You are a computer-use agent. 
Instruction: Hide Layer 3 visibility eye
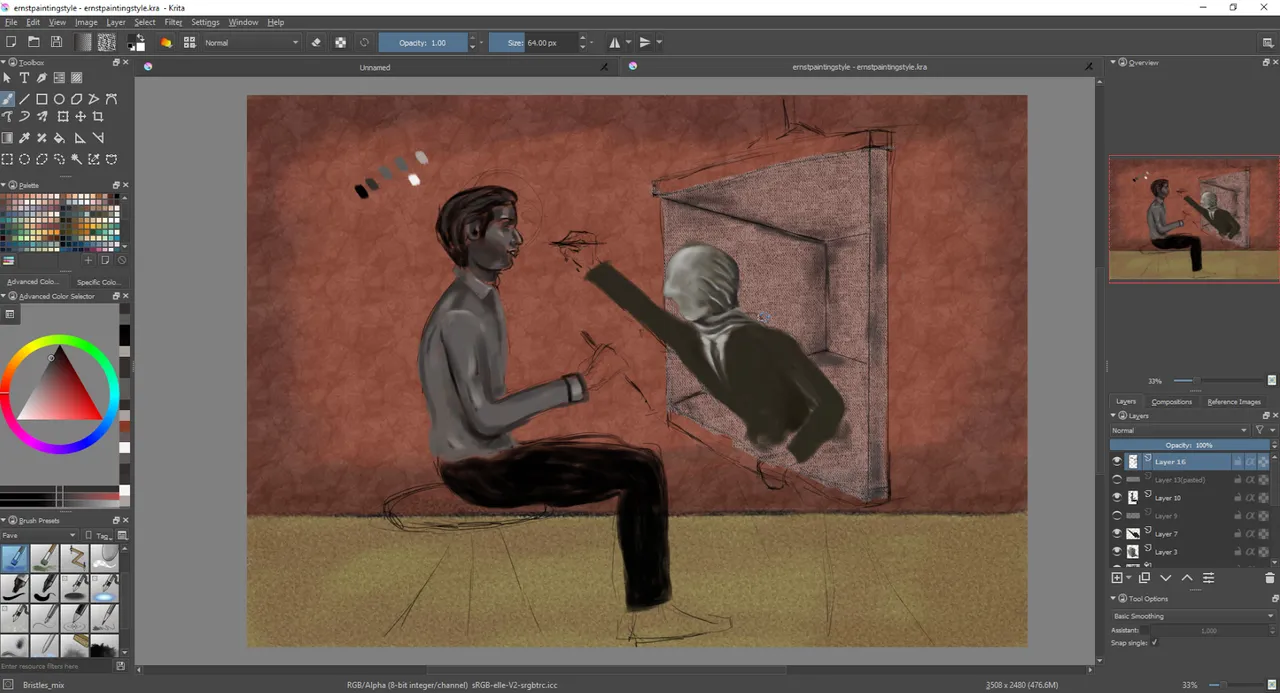pyautogui.click(x=1117, y=551)
